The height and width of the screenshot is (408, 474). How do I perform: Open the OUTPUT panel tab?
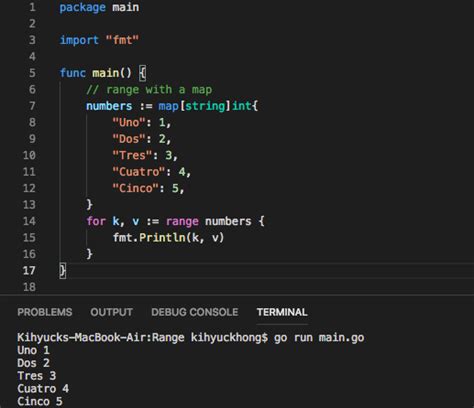pos(111,312)
